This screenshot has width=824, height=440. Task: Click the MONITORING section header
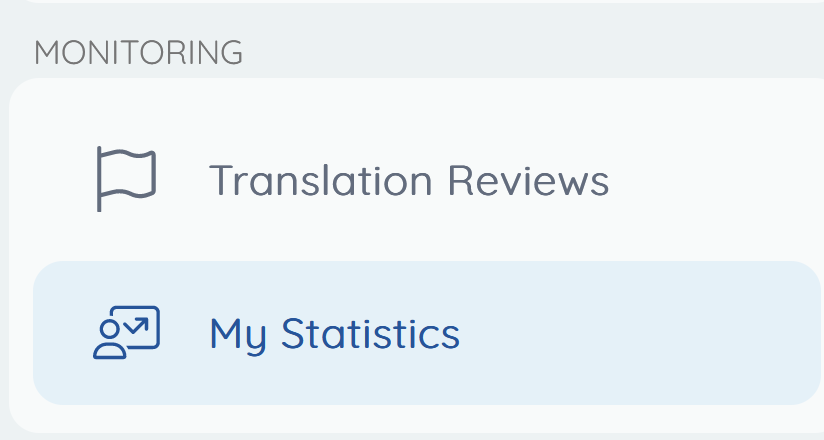(x=138, y=53)
